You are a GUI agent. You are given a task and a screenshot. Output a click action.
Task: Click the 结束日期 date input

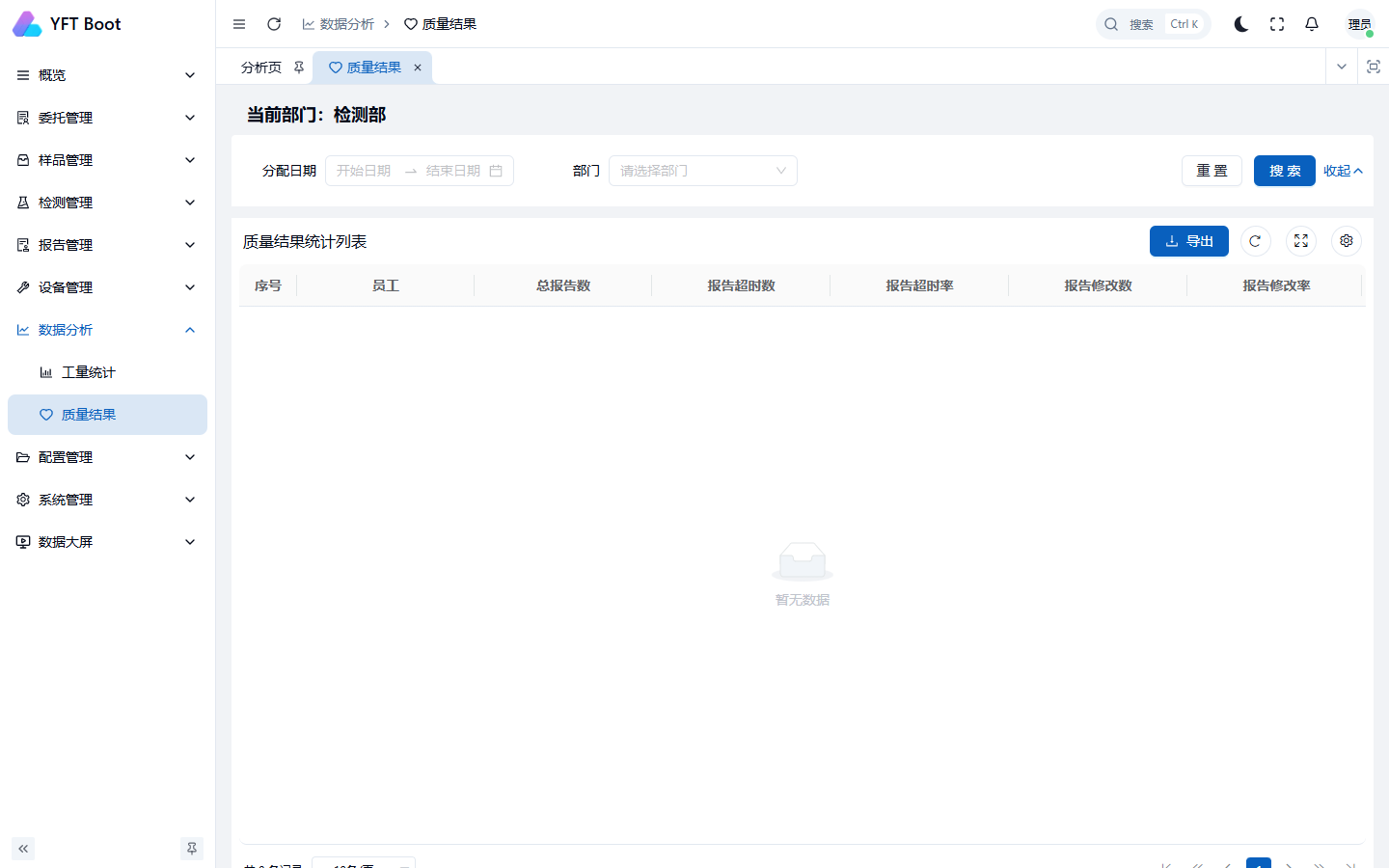[454, 171]
